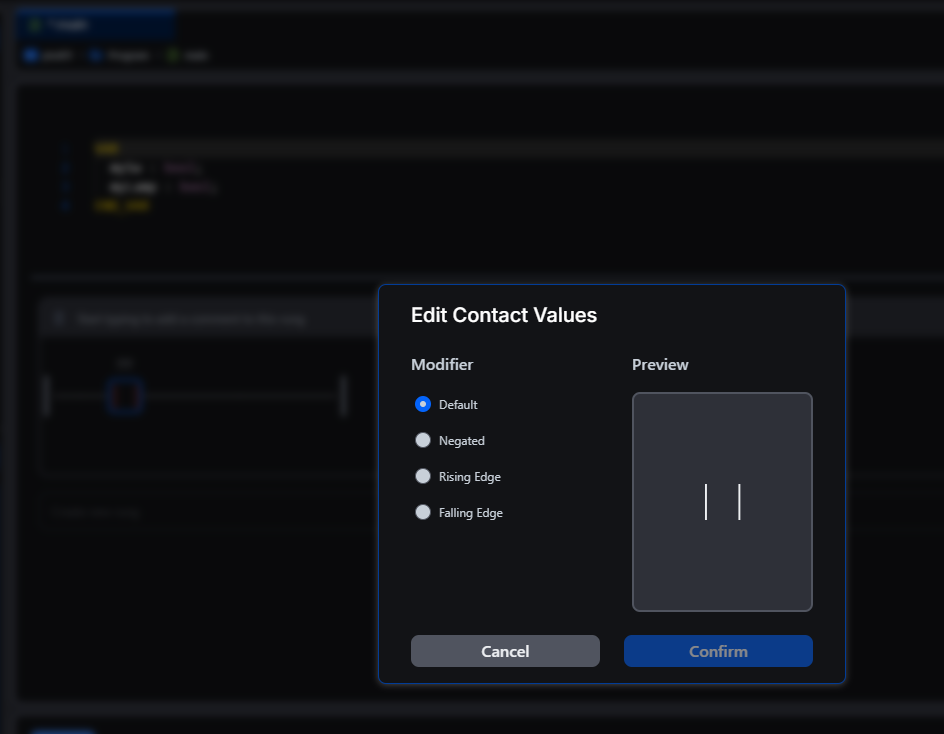This screenshot has width=944, height=734.
Task: Click the left power rail of the rung
Action: pos(46,396)
